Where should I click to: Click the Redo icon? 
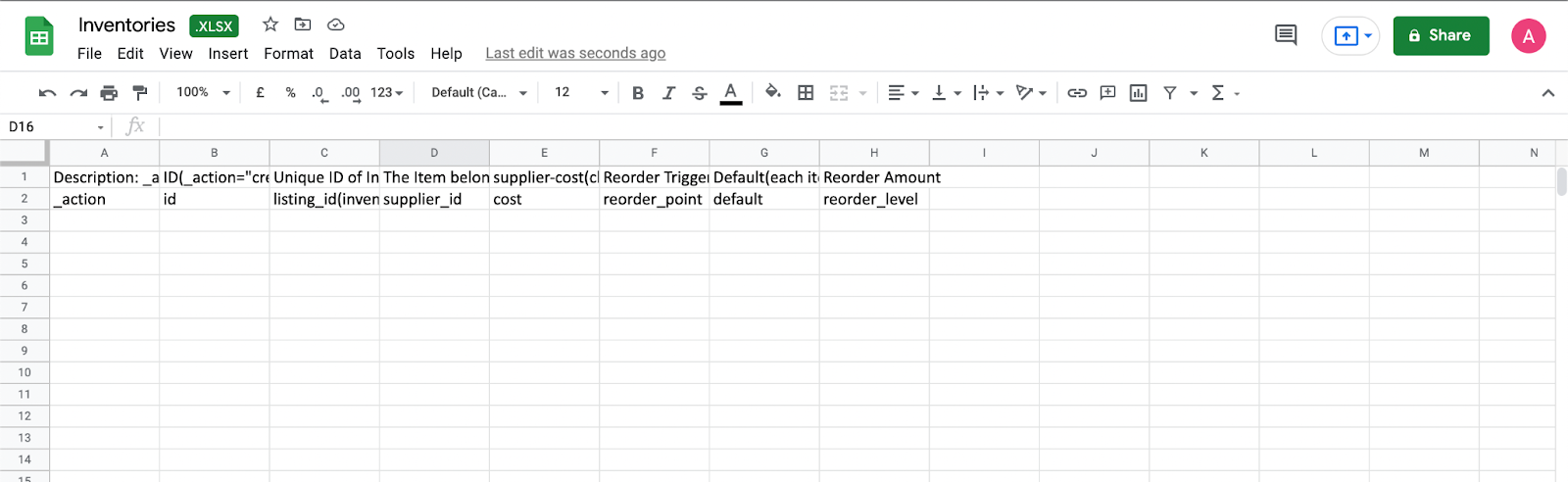(x=78, y=93)
